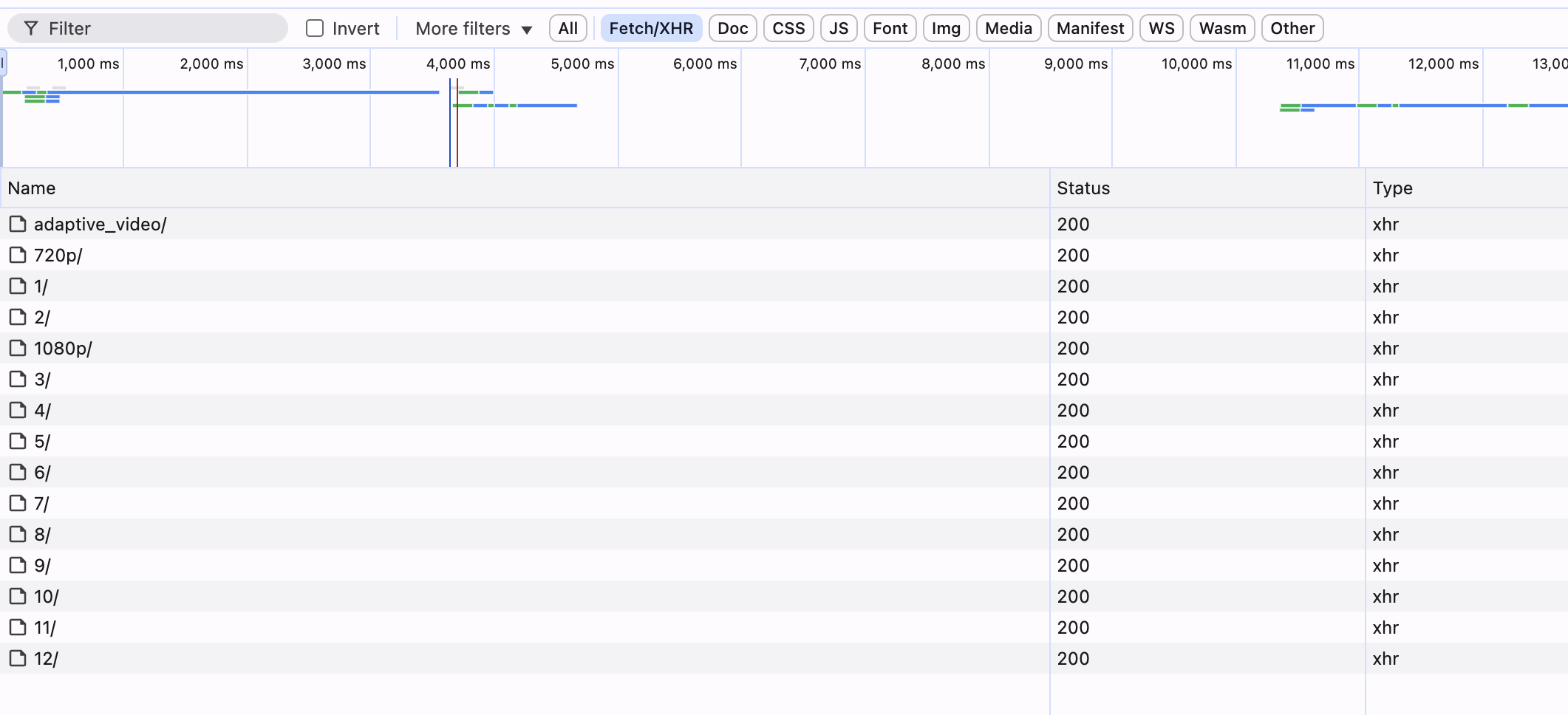Click the file icon beside 1080p/
1568x715 pixels.
coord(17,348)
